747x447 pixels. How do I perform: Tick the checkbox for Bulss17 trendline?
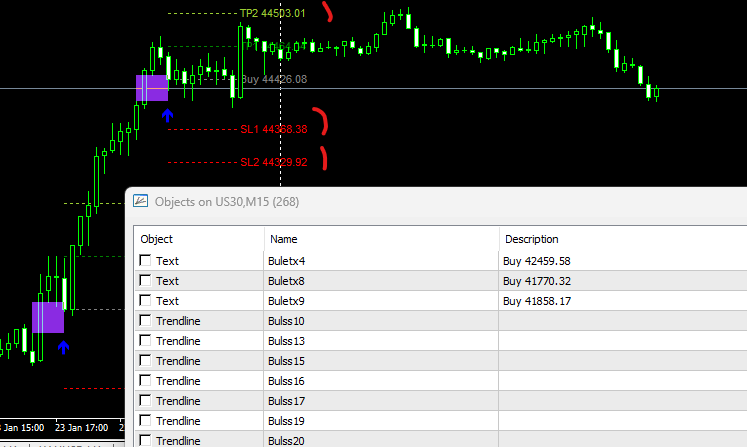click(x=145, y=400)
